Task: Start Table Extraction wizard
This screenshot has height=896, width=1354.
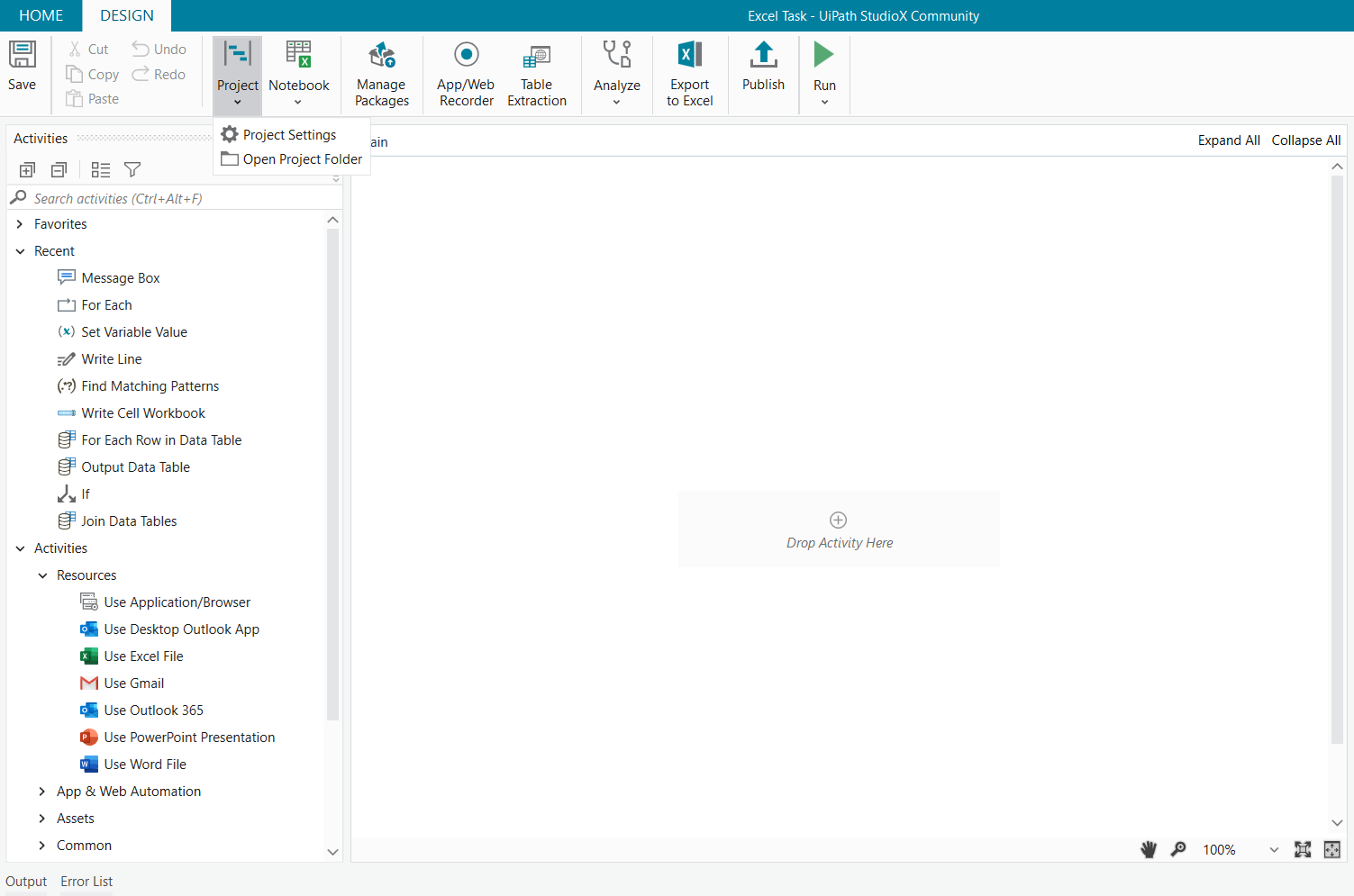Action: pos(537,74)
